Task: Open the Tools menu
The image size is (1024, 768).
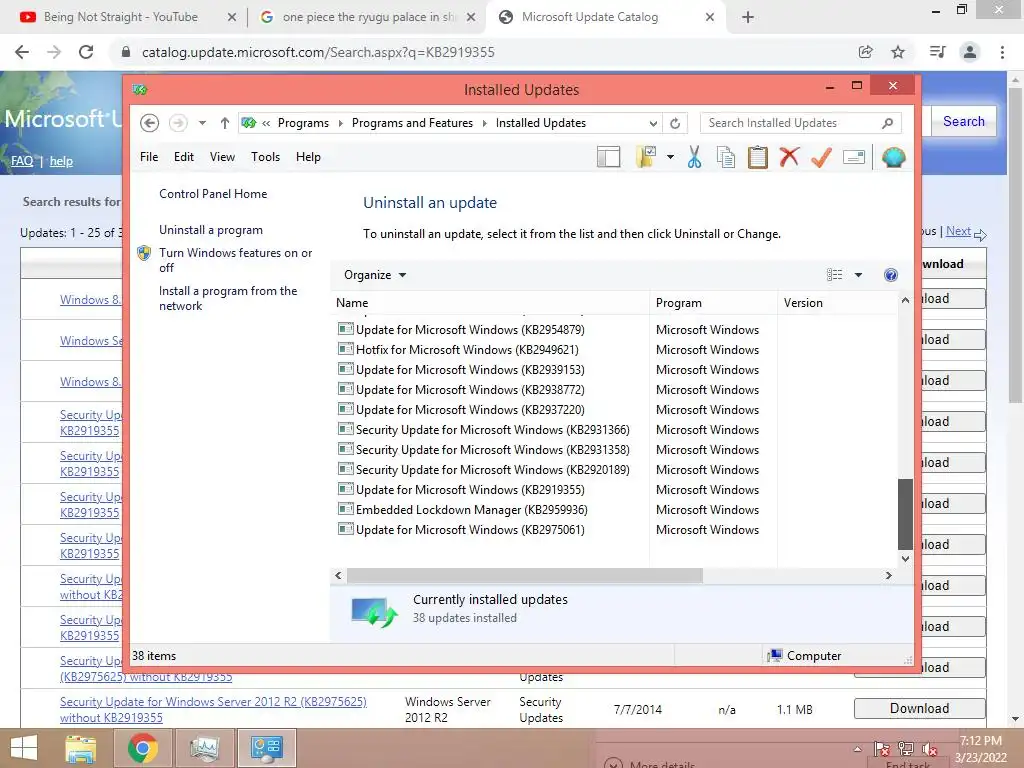Action: coord(265,157)
